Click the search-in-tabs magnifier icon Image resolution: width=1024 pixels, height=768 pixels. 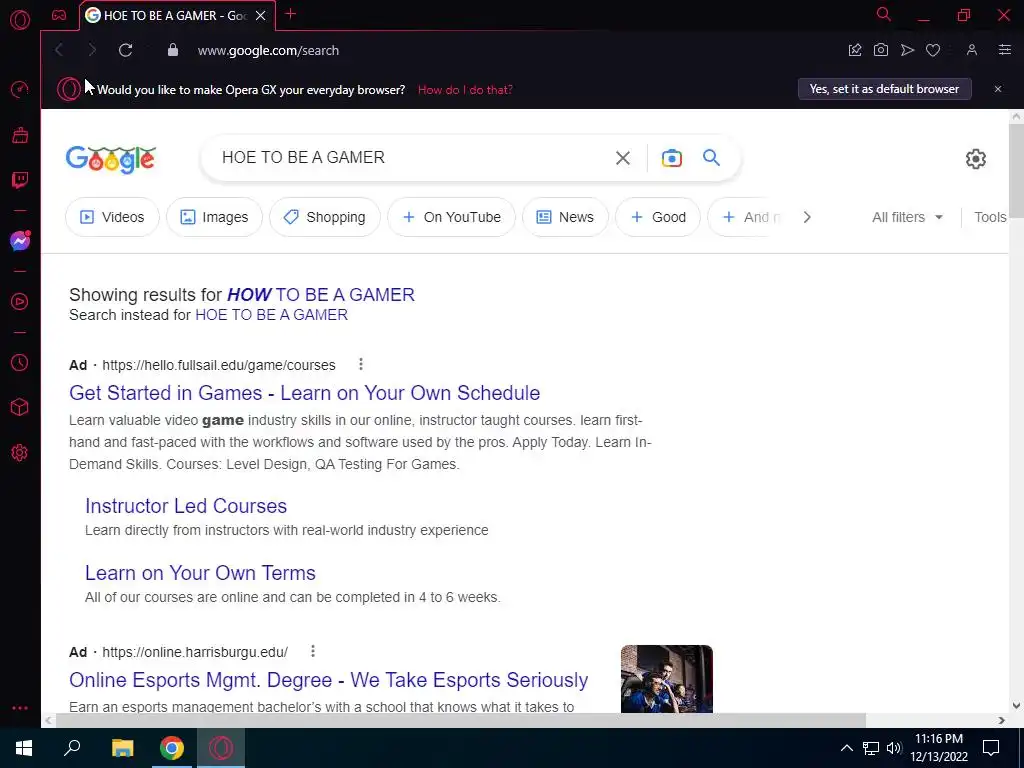884,14
